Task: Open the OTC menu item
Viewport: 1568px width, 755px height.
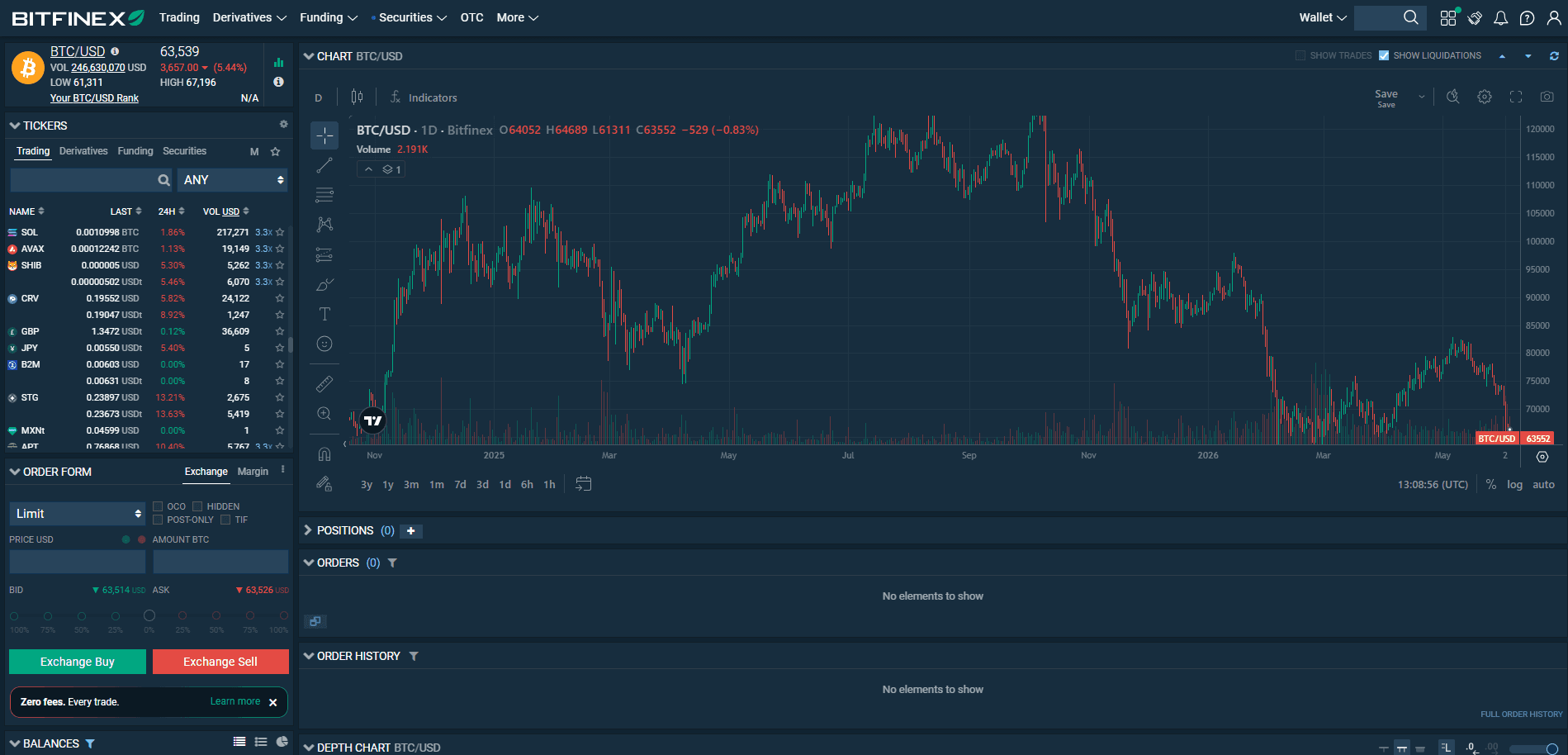Action: (471, 17)
